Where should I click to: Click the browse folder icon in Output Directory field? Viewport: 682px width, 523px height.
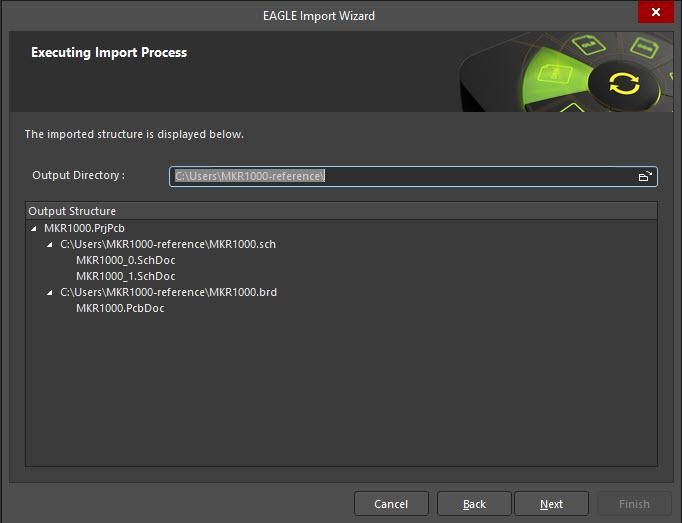[x=645, y=176]
